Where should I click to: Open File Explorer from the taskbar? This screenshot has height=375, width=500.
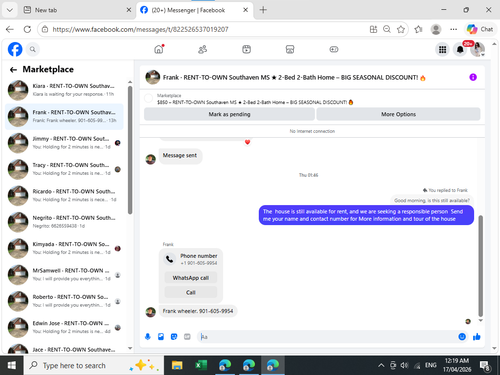tap(177, 365)
